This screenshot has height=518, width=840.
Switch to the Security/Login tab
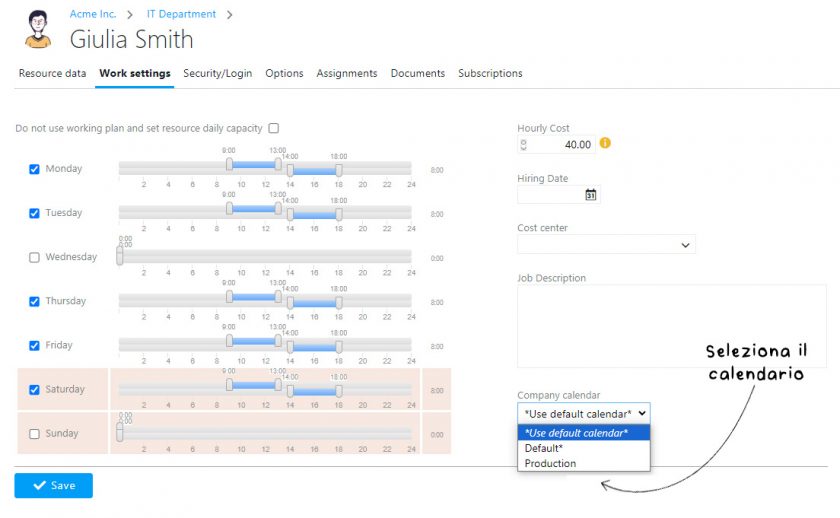point(217,73)
